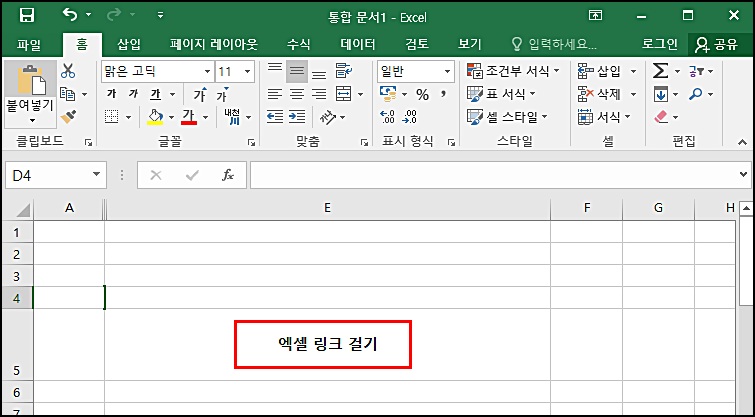This screenshot has width=755, height=417.
Task: Click the 로그인 sign-in link
Action: [x=660, y=45]
